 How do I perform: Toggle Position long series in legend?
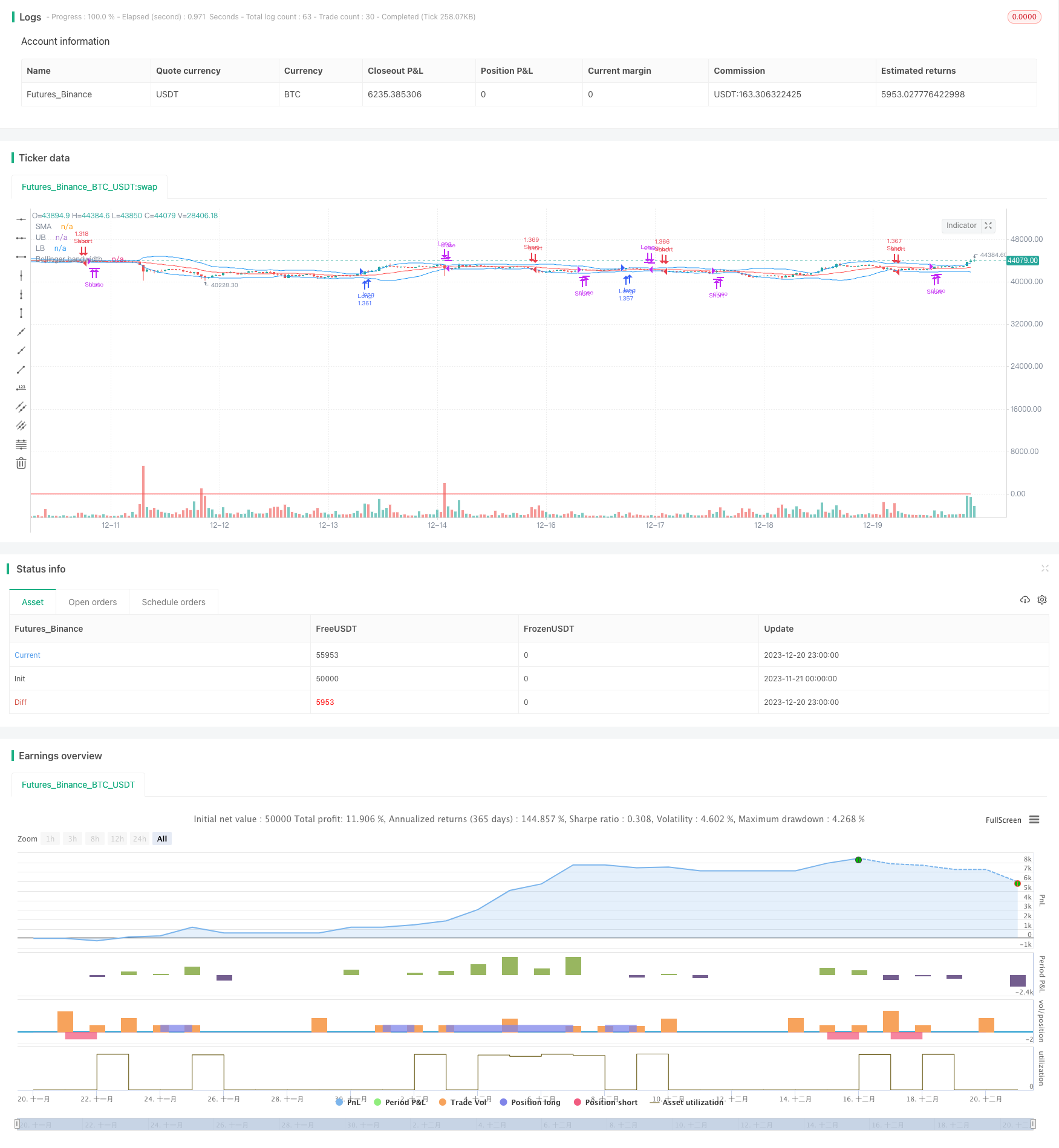point(530,1102)
